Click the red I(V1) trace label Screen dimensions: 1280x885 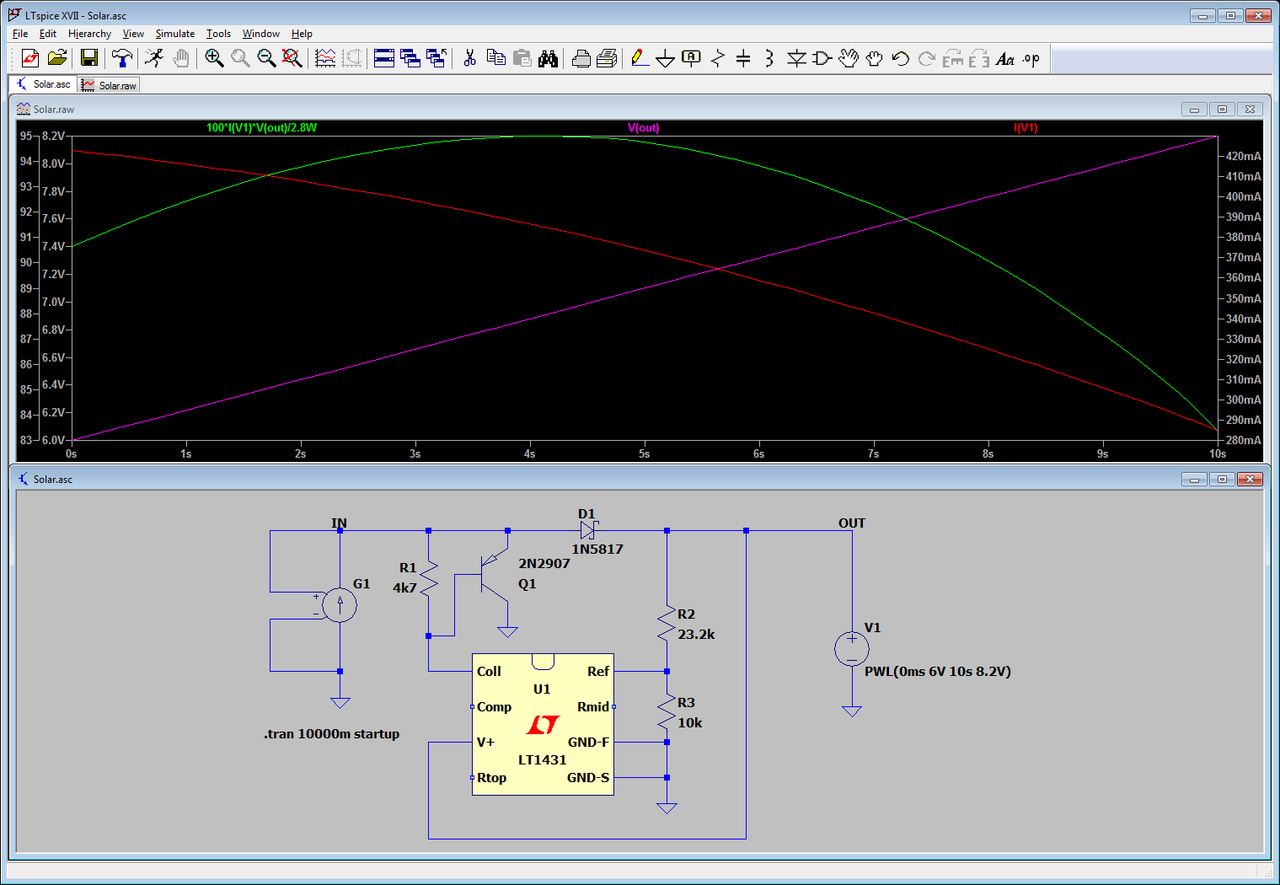[1026, 128]
